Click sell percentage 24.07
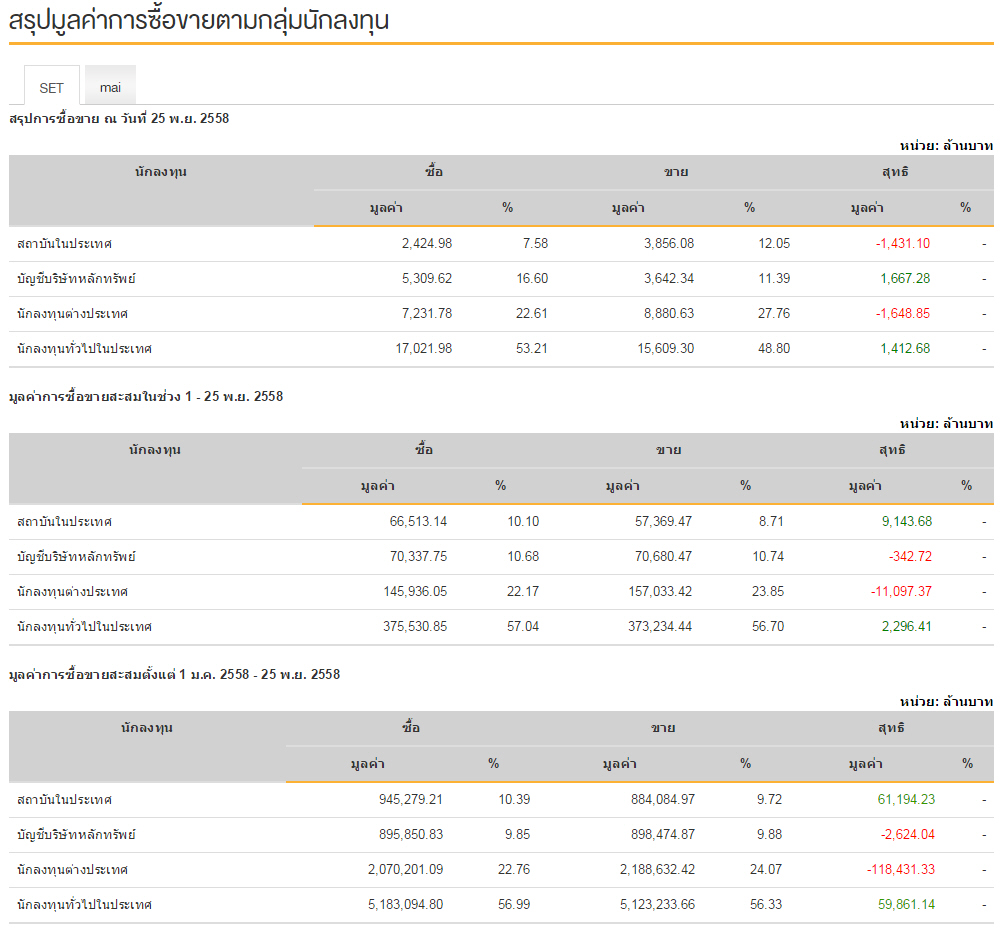The width and height of the screenshot is (1003, 936). [x=766, y=869]
